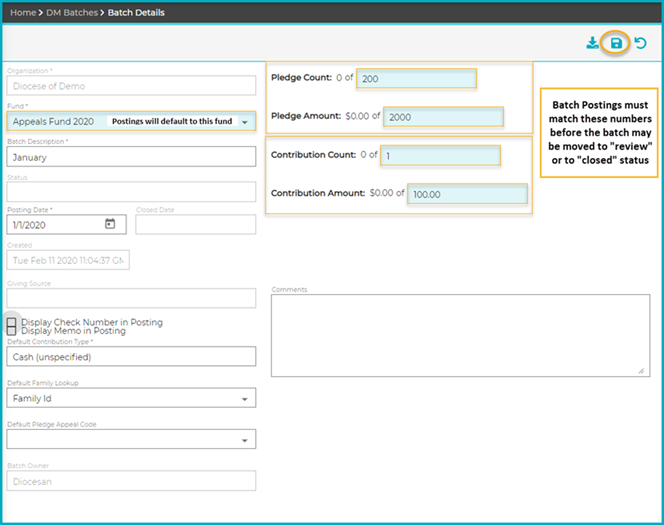Open the Default Pledge Appeal Code dropdown
This screenshot has width=664, height=525.
pyautogui.click(x=245, y=440)
